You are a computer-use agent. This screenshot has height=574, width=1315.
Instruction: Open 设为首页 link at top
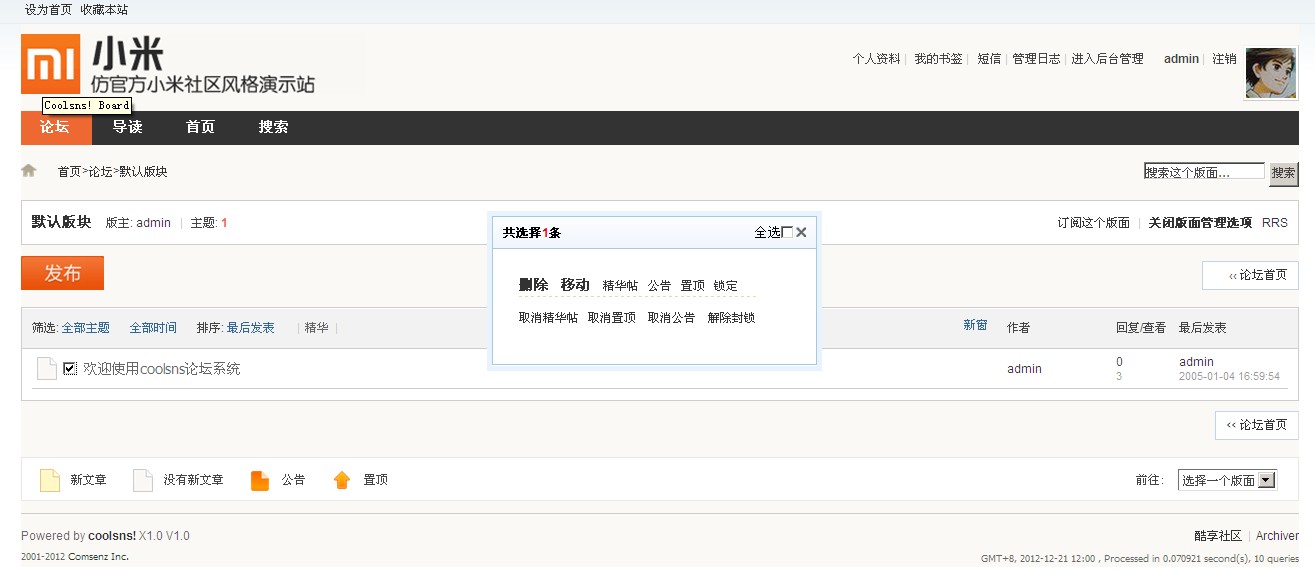[x=48, y=9]
